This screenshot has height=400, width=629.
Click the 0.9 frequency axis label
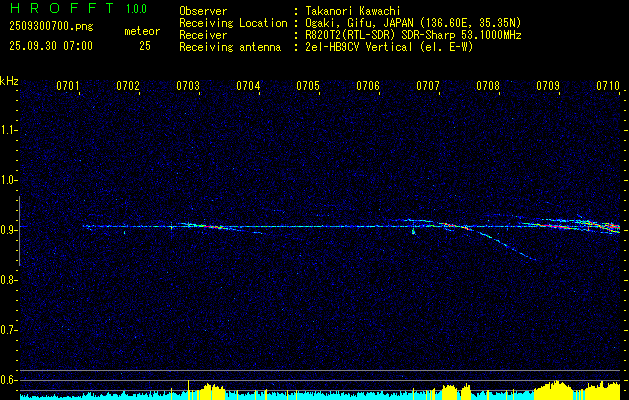(9, 229)
